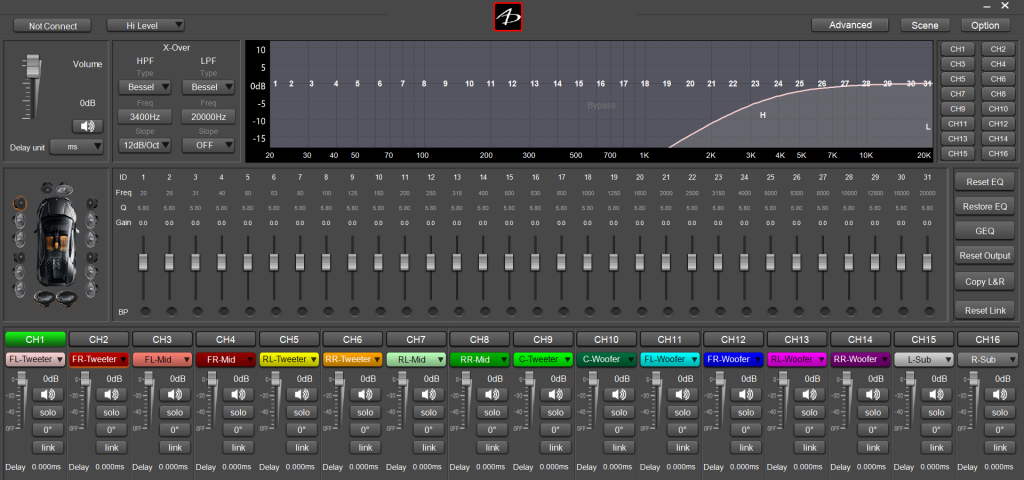Mute the CH8 RR-Mid channel
The height and width of the screenshot is (480, 1024).
point(492,395)
